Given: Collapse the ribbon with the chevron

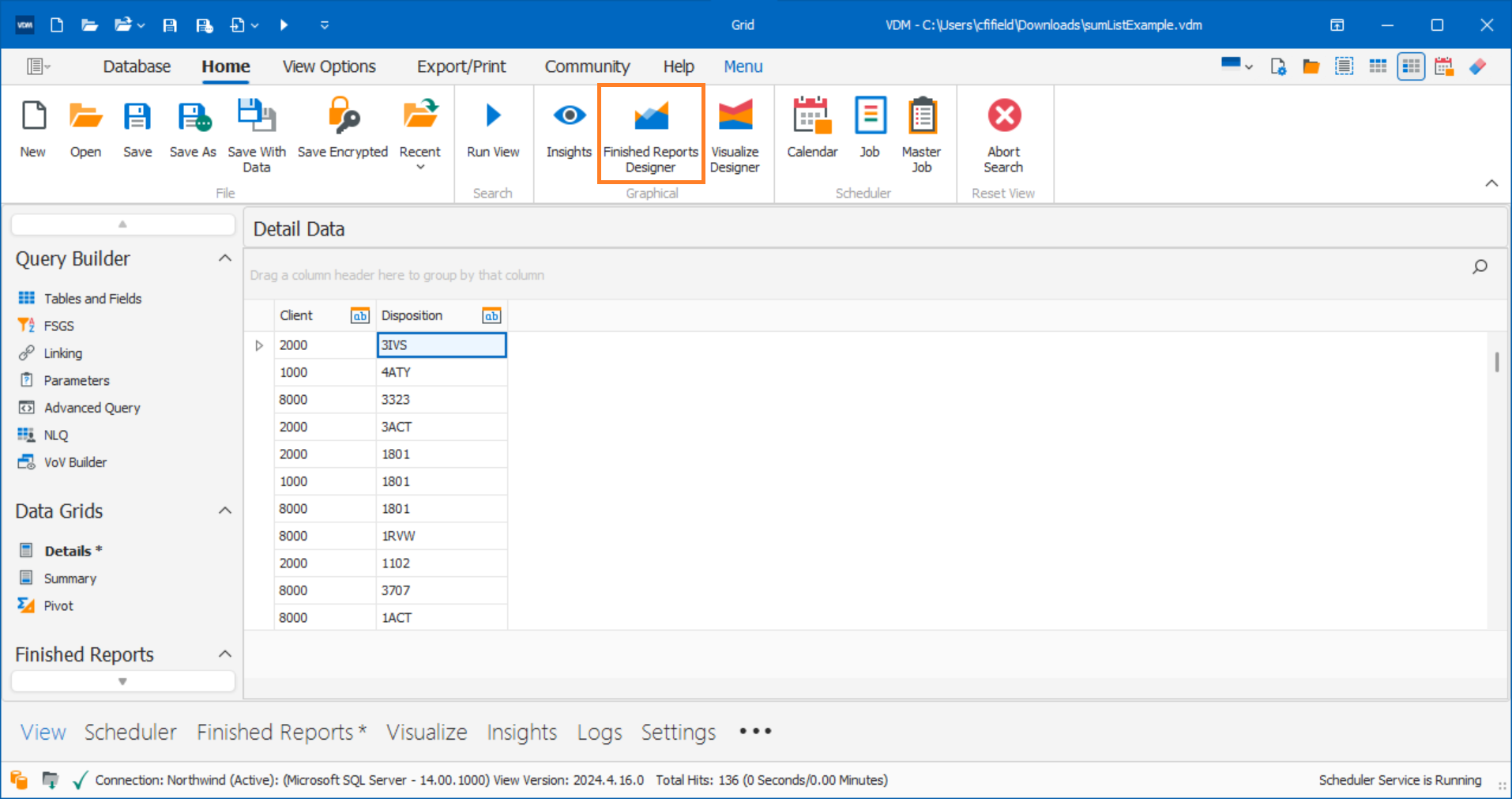Looking at the screenshot, I should point(1491,183).
